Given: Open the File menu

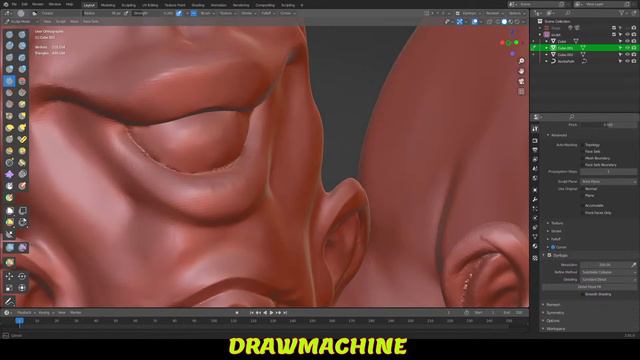Looking at the screenshot, I should [x=14, y=4].
